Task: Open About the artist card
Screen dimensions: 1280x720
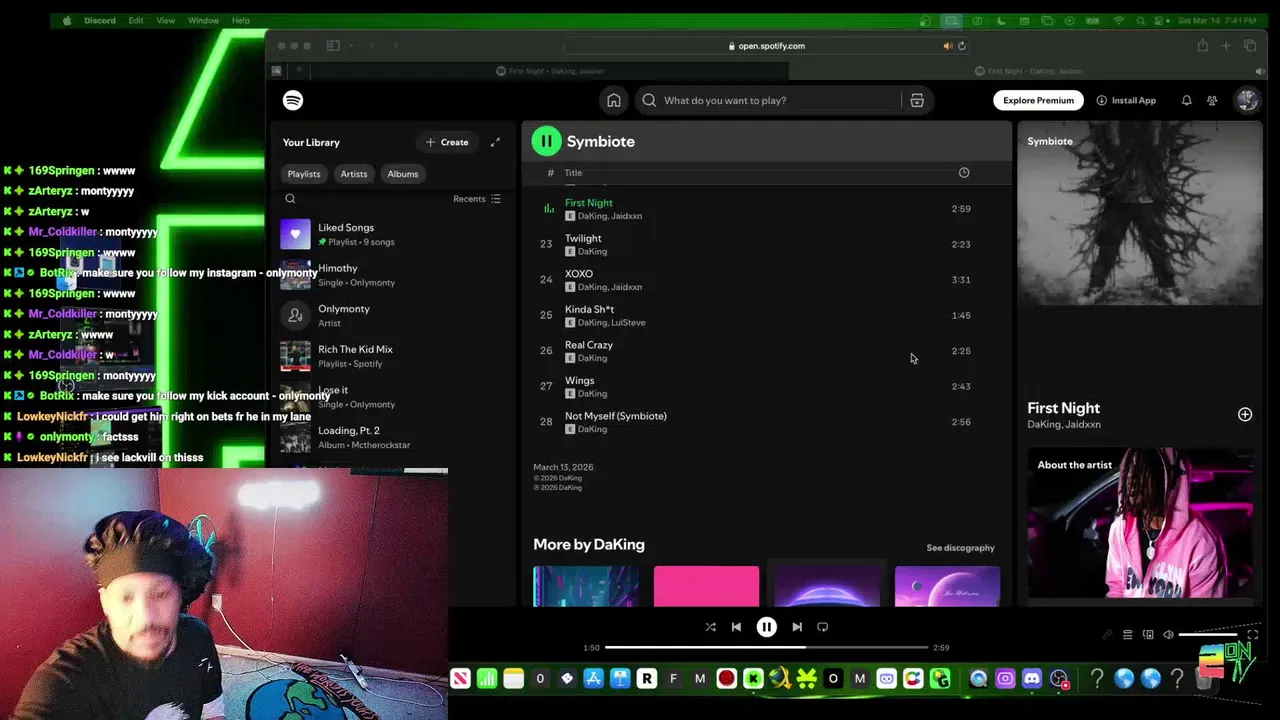Action: click(1140, 522)
